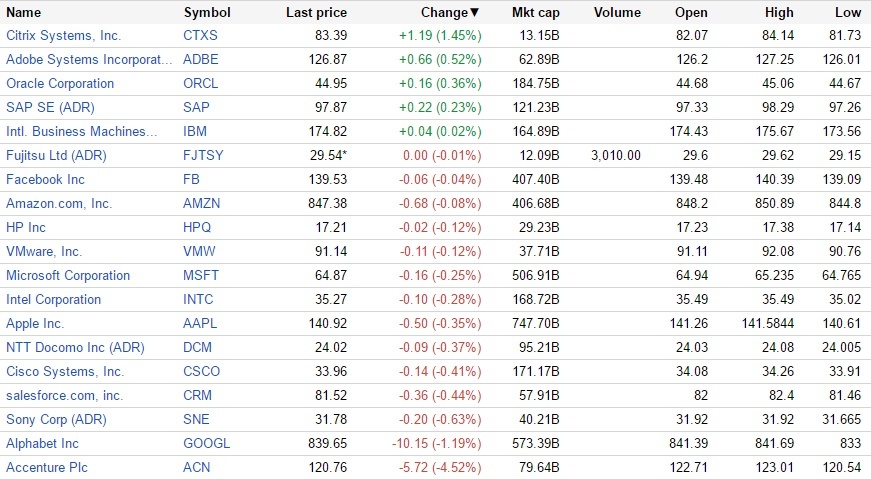Open the ADBE symbol link

[x=201, y=59]
